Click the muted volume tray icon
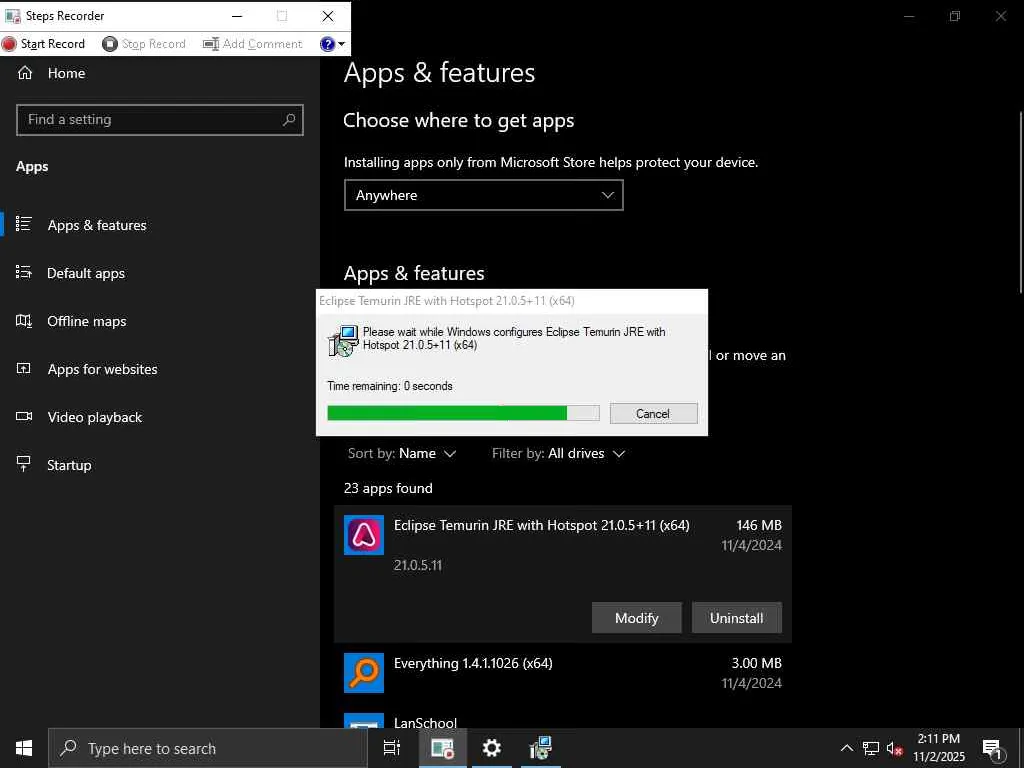 pyautogui.click(x=895, y=748)
